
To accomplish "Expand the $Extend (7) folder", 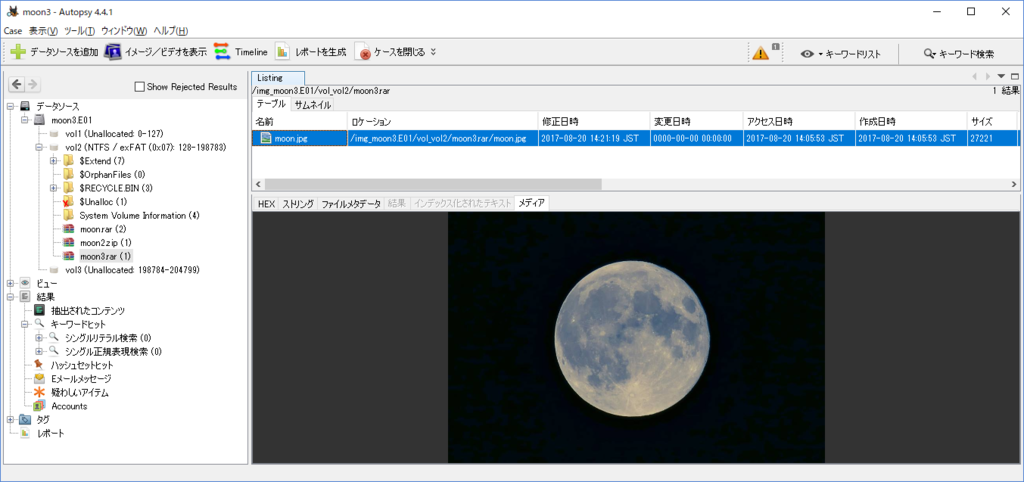I will (x=54, y=161).
